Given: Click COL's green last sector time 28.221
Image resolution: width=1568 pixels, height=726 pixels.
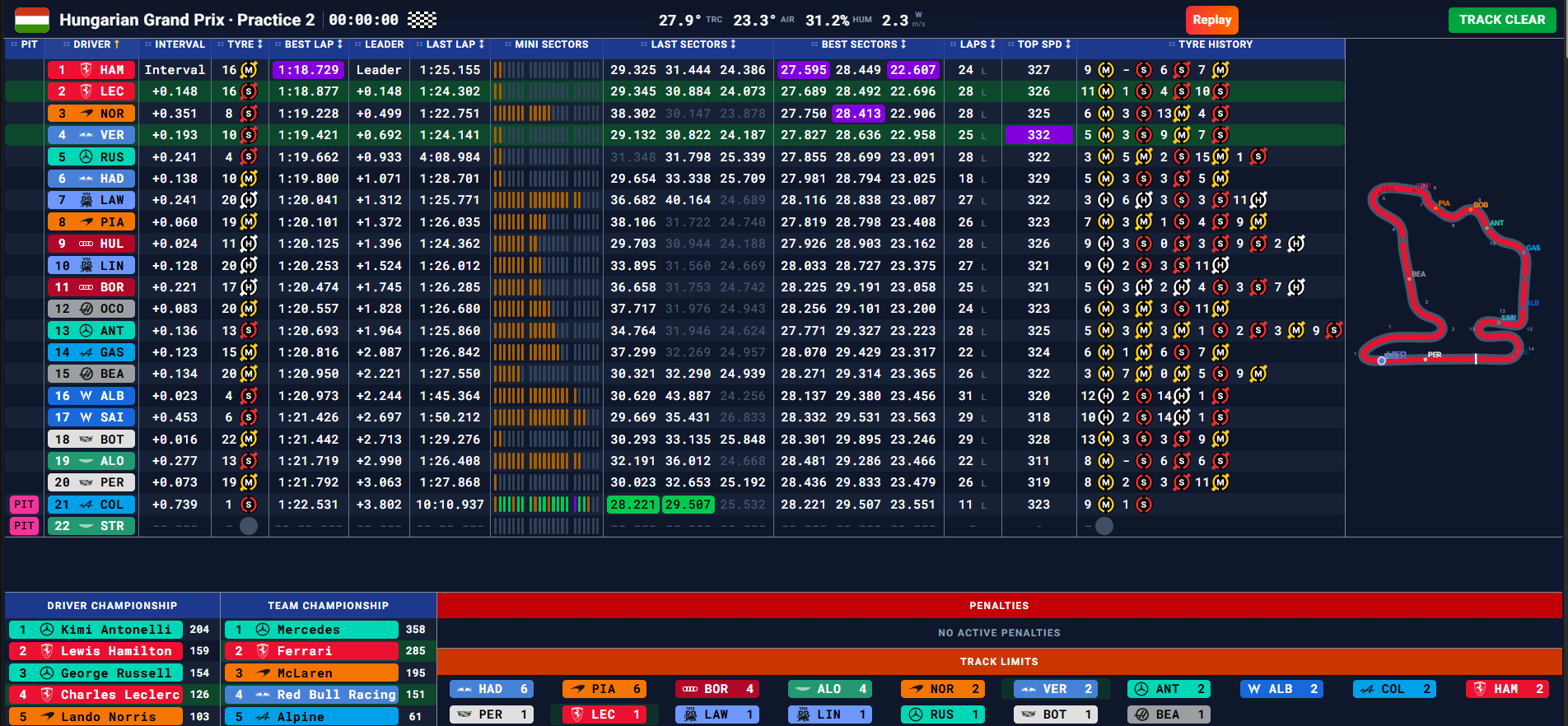Looking at the screenshot, I should pos(632,505).
